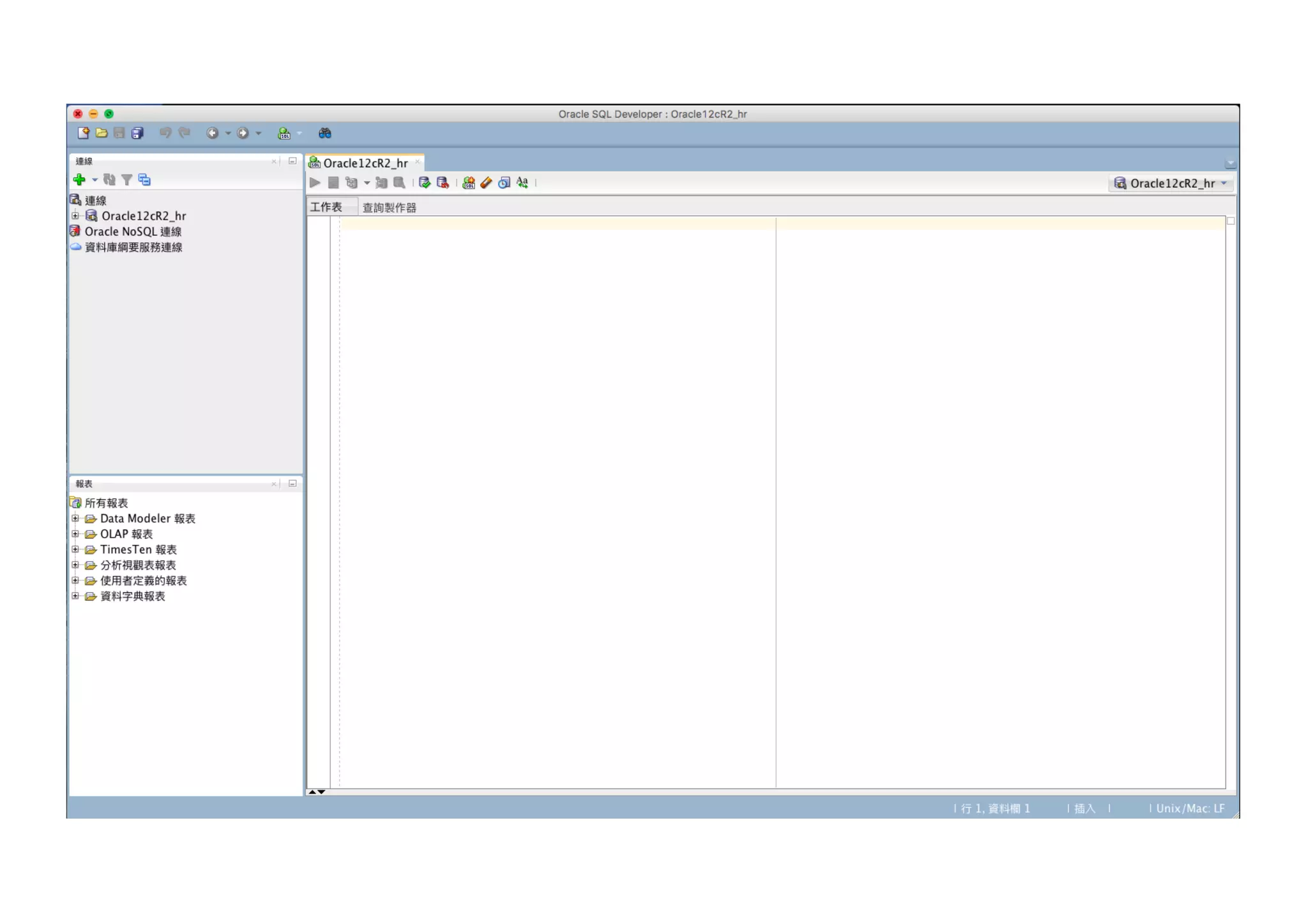The width and height of the screenshot is (1308, 924).
Task: Open dropdown beside green New Connection plus
Action: point(95,180)
